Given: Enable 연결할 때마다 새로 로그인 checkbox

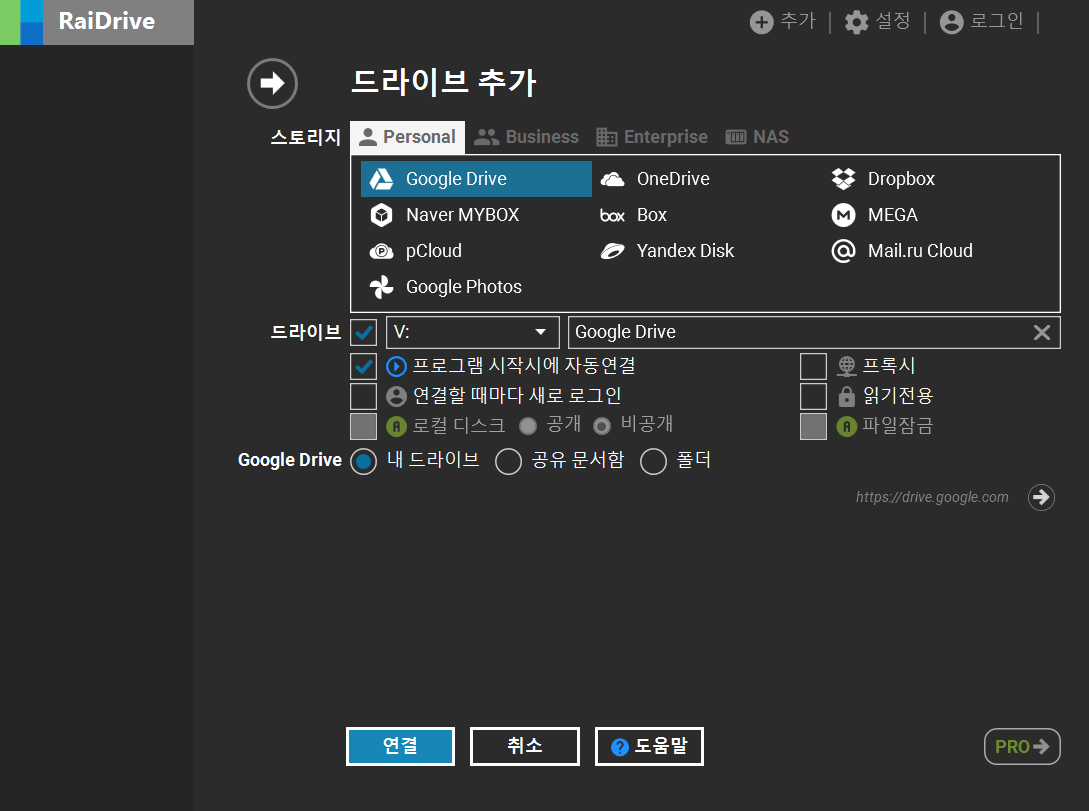Looking at the screenshot, I should (363, 396).
